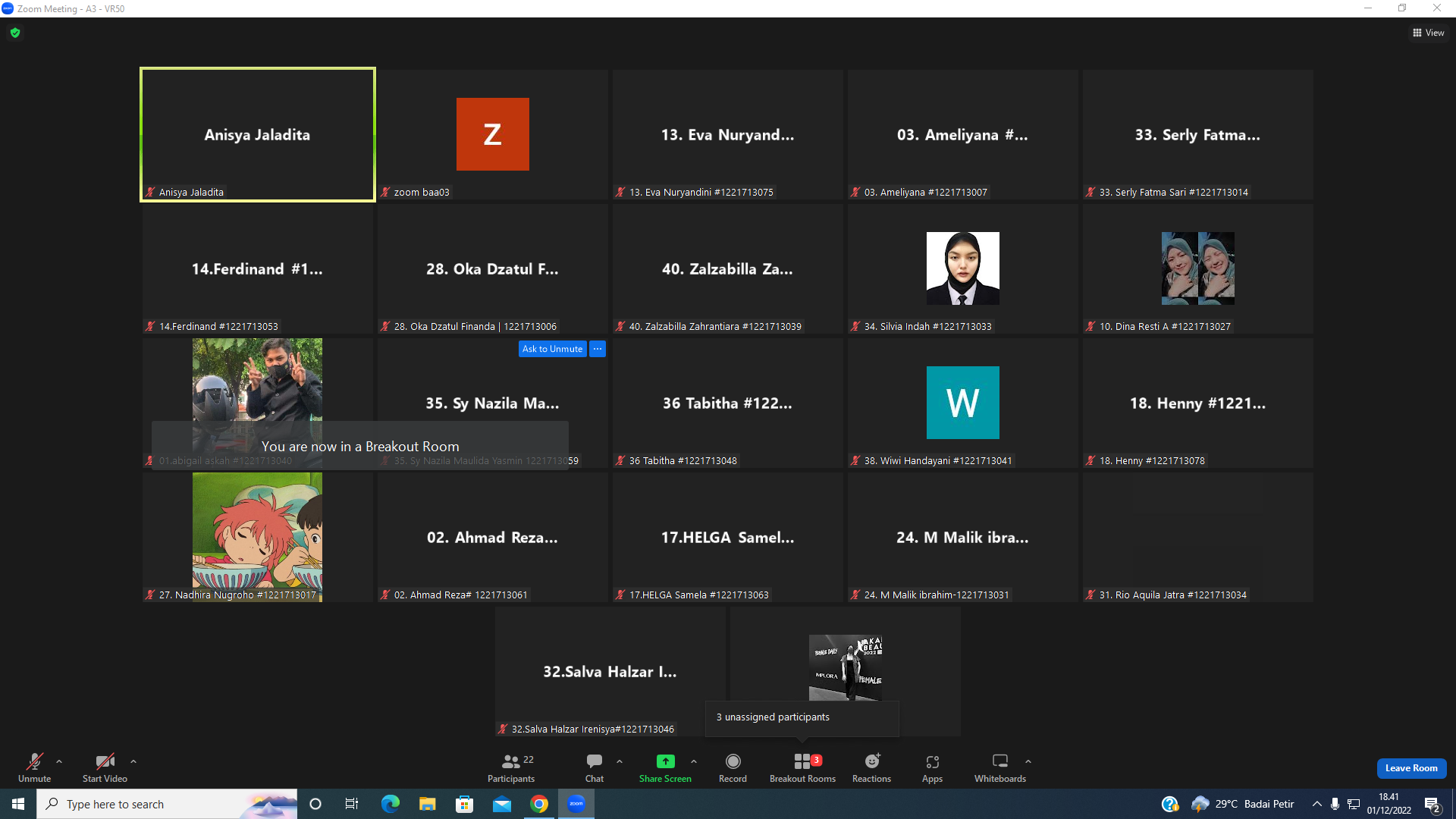
Task: Open the Windows Start menu
Action: pyautogui.click(x=18, y=804)
